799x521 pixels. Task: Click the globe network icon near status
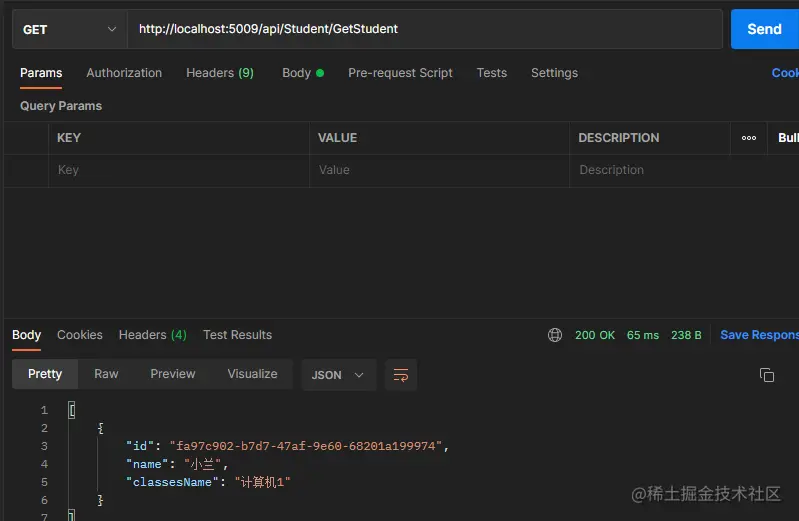pyautogui.click(x=555, y=335)
